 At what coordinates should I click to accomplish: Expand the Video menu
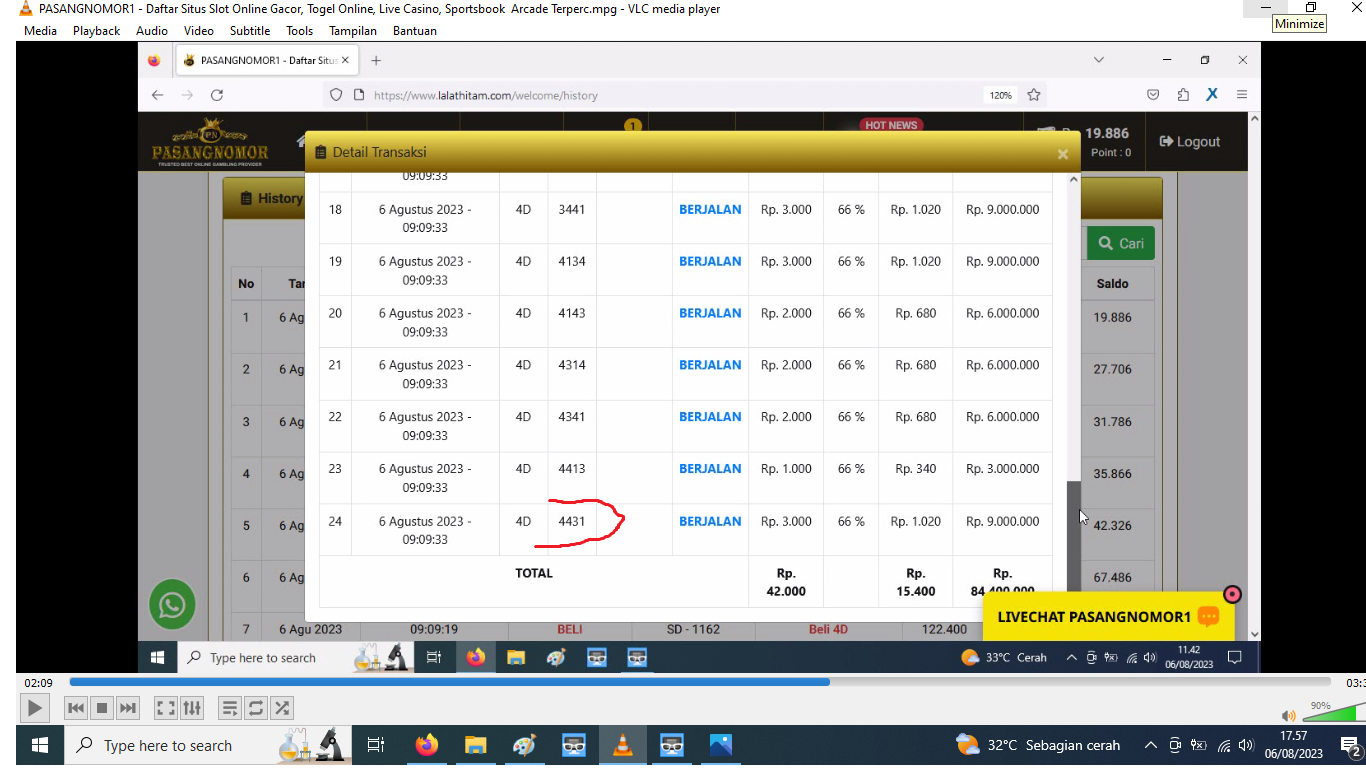point(198,31)
